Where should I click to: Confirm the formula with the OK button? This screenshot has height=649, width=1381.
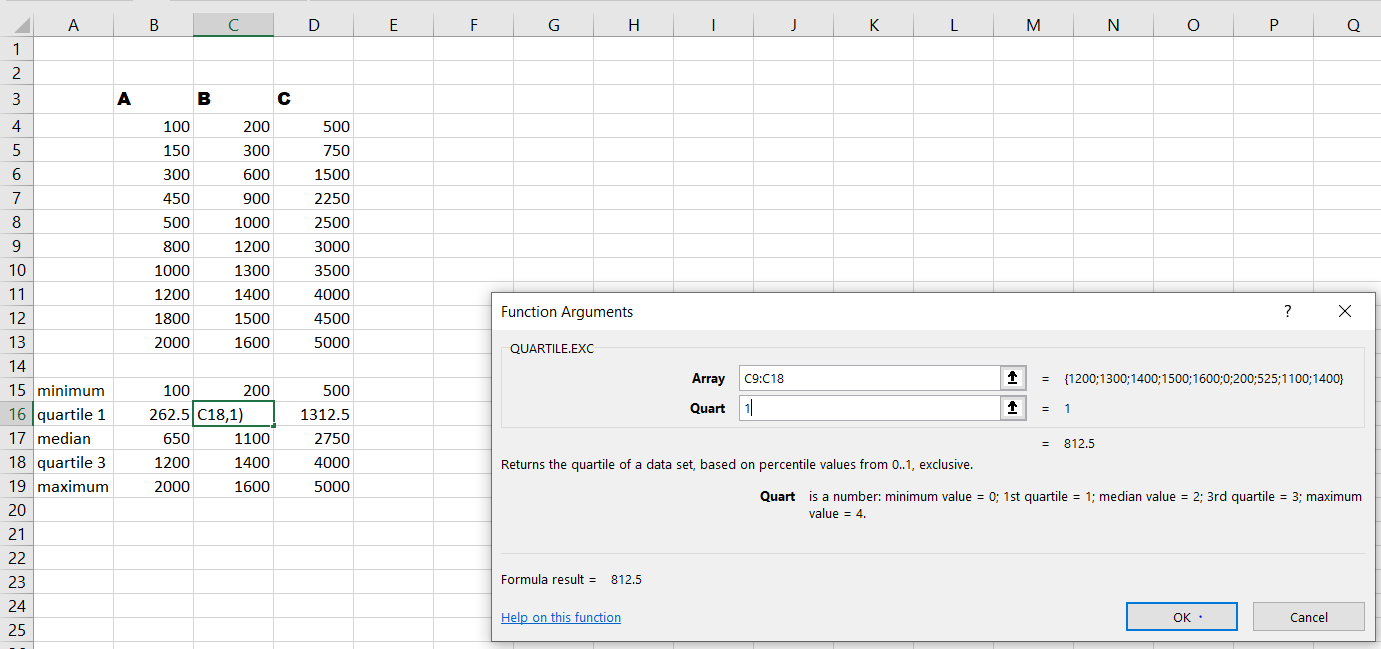[1181, 616]
